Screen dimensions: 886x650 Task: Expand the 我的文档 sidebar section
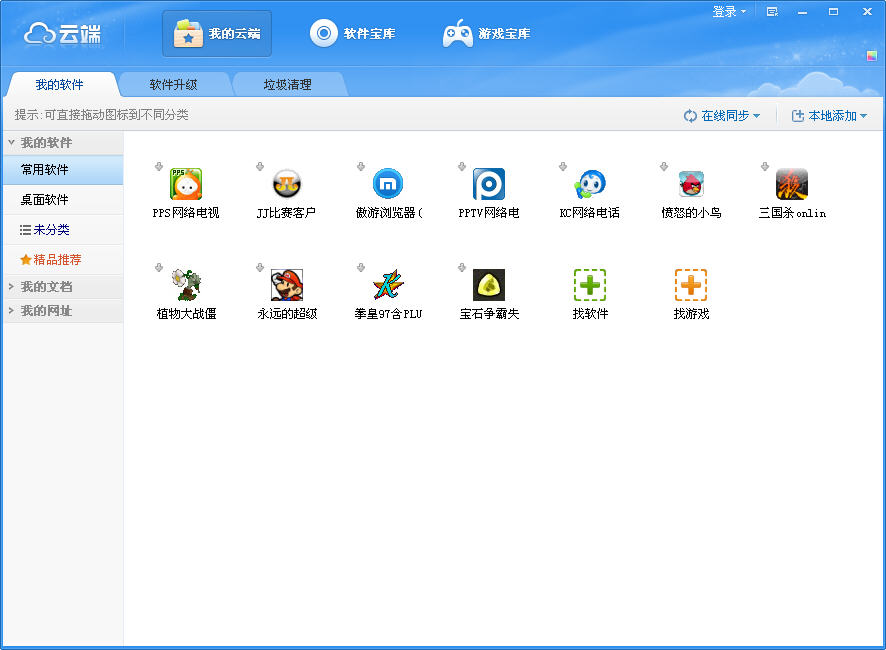[46, 287]
